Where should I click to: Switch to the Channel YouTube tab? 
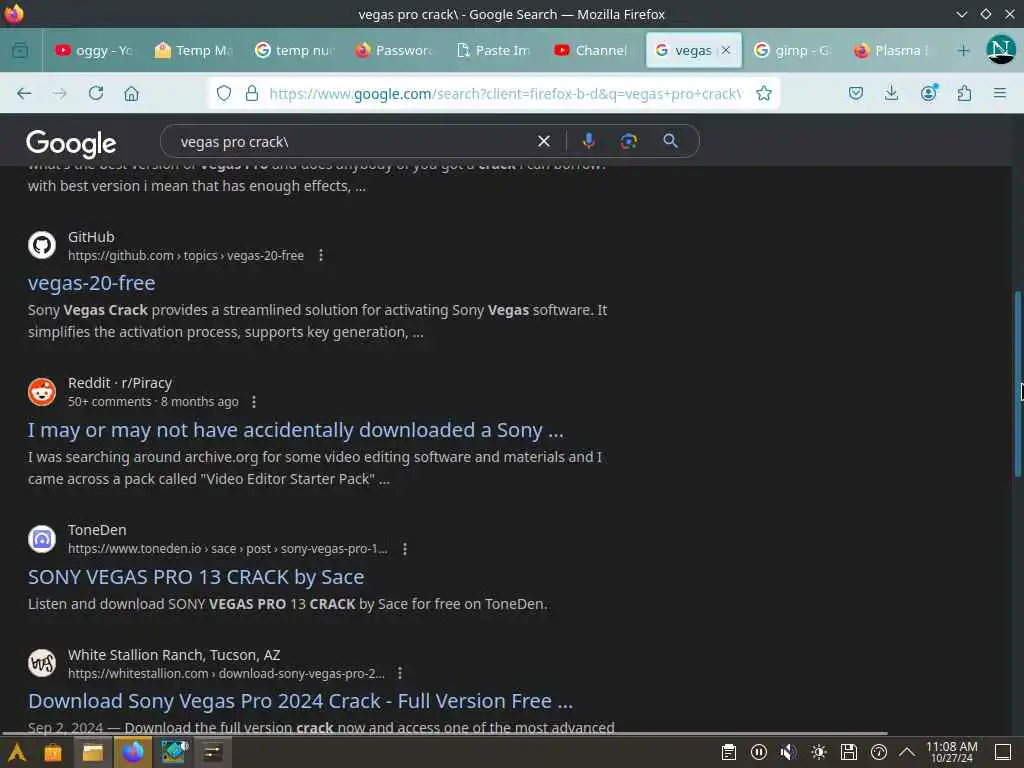[x=594, y=50]
